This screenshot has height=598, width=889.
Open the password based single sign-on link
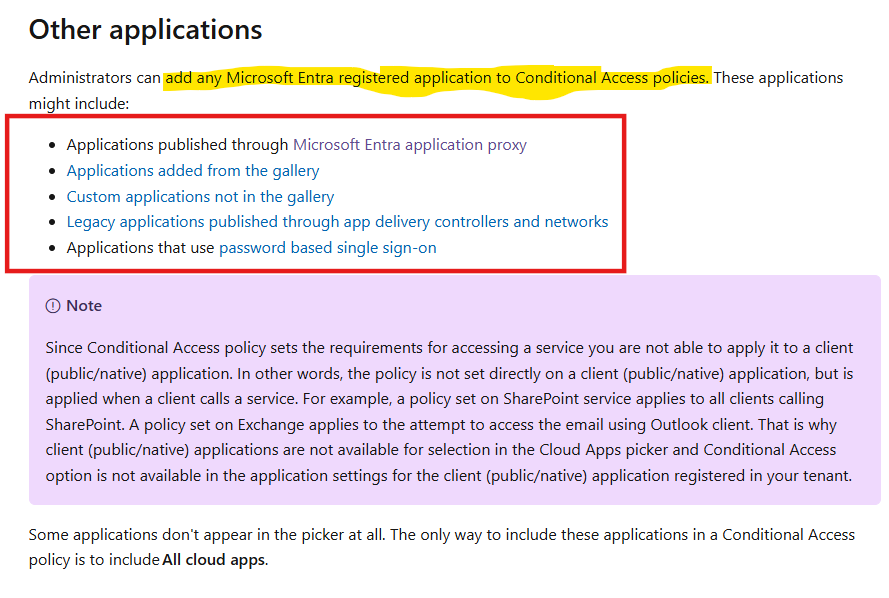[x=326, y=247]
